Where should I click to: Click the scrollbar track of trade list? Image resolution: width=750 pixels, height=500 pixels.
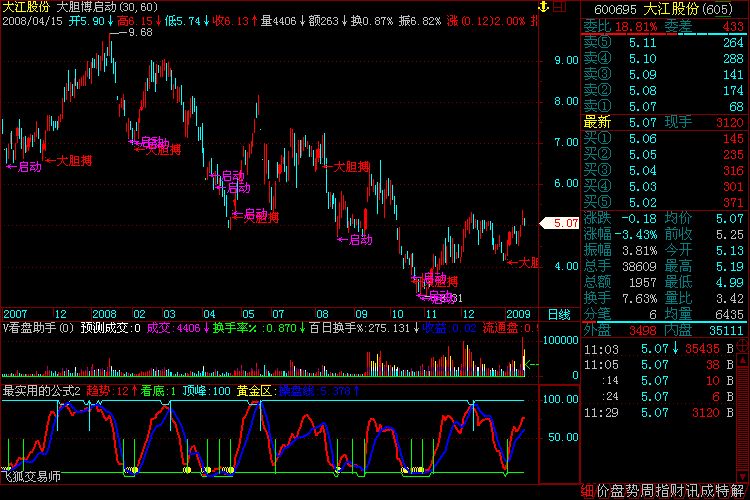742,419
